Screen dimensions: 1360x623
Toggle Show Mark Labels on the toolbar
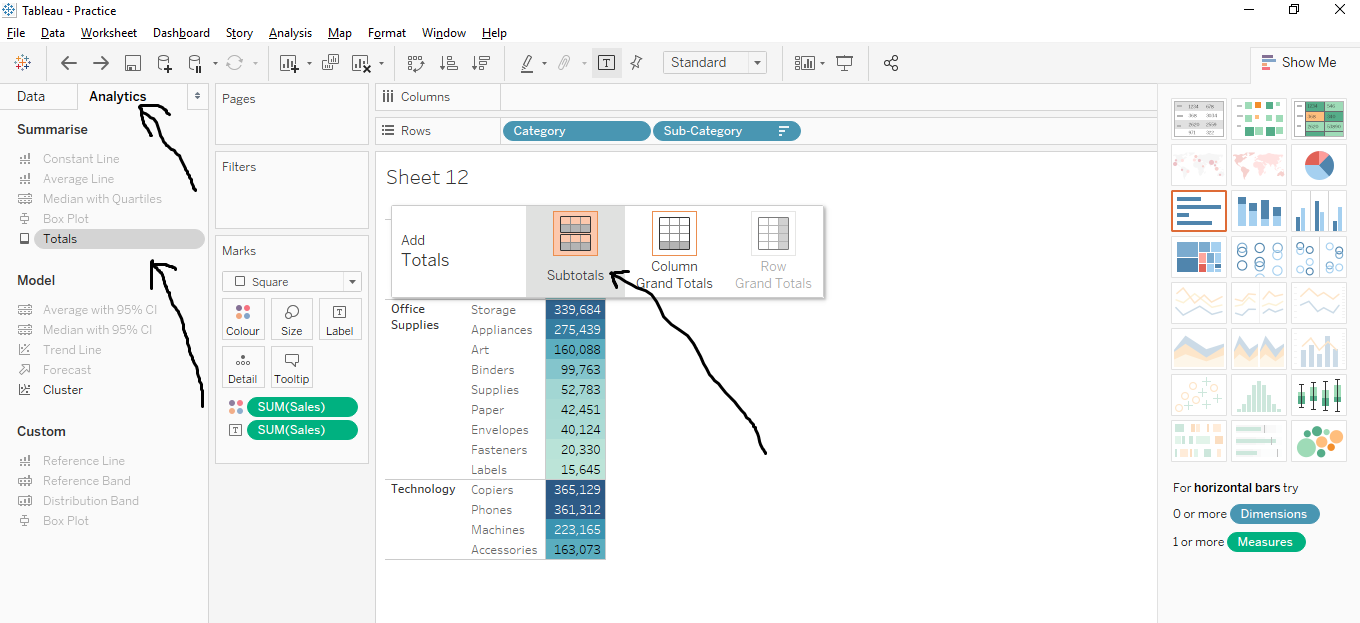[606, 62]
